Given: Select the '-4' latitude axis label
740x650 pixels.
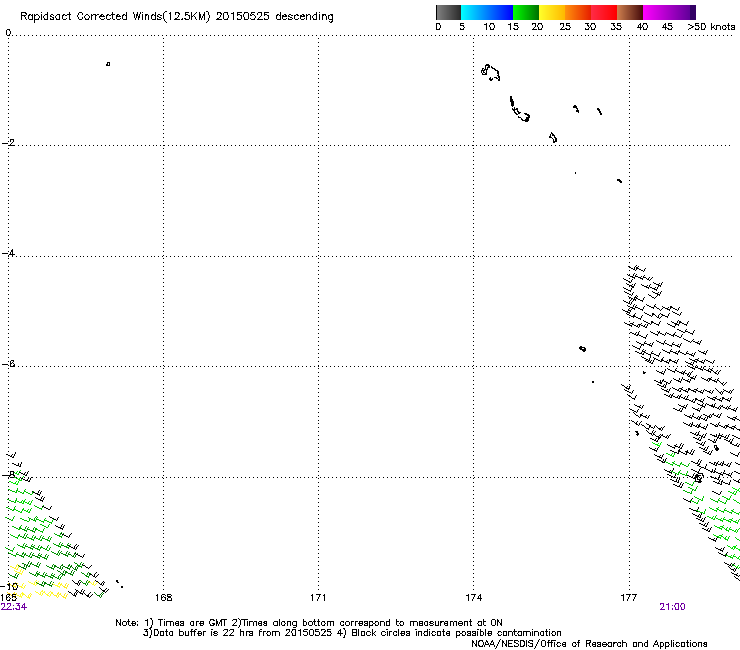Looking at the screenshot, I should [x=8, y=253].
